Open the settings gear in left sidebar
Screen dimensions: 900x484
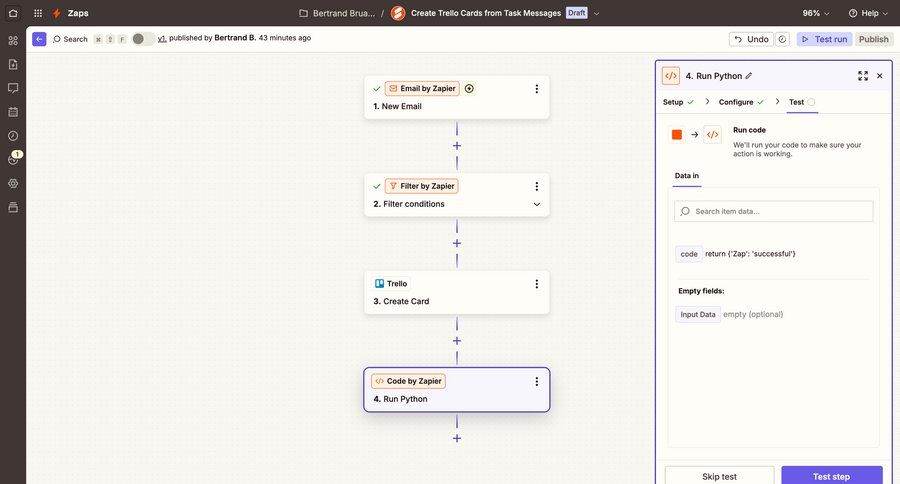coord(13,183)
